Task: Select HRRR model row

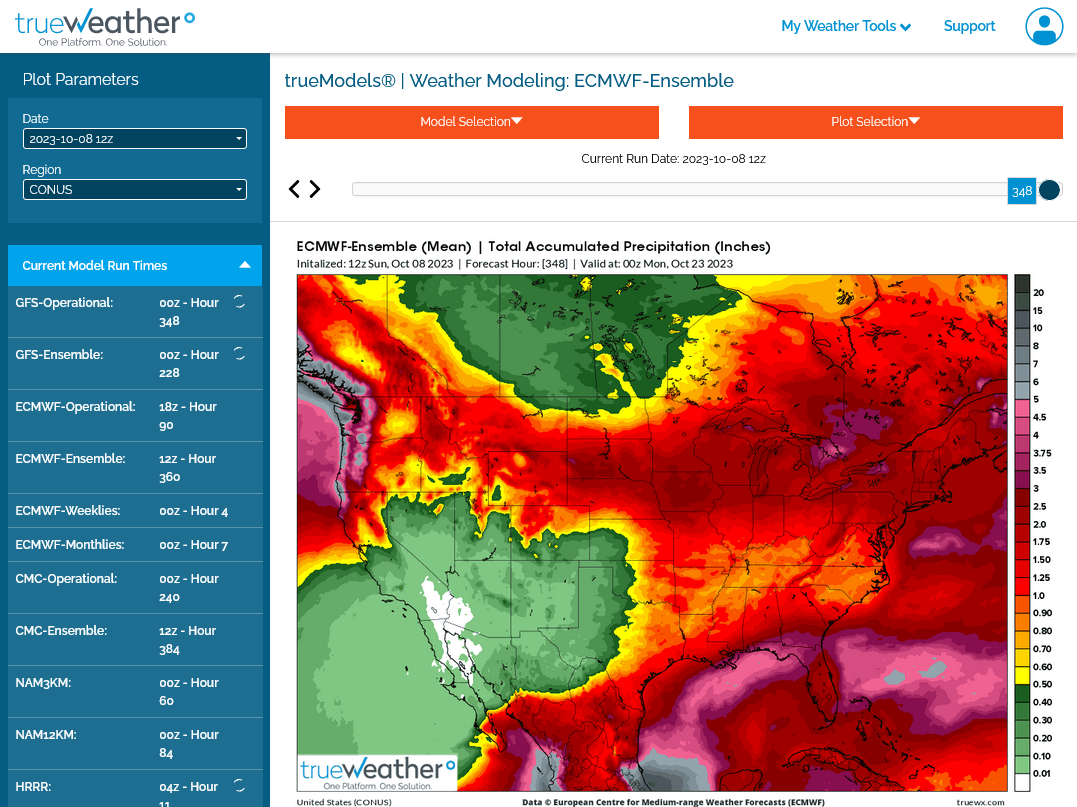Action: click(135, 789)
